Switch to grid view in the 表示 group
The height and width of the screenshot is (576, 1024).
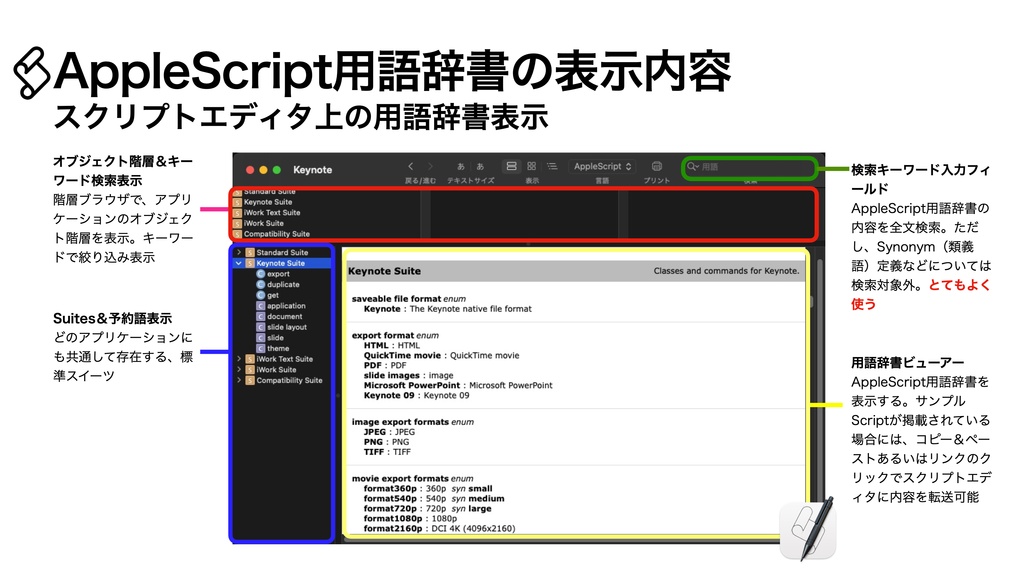coord(531,166)
